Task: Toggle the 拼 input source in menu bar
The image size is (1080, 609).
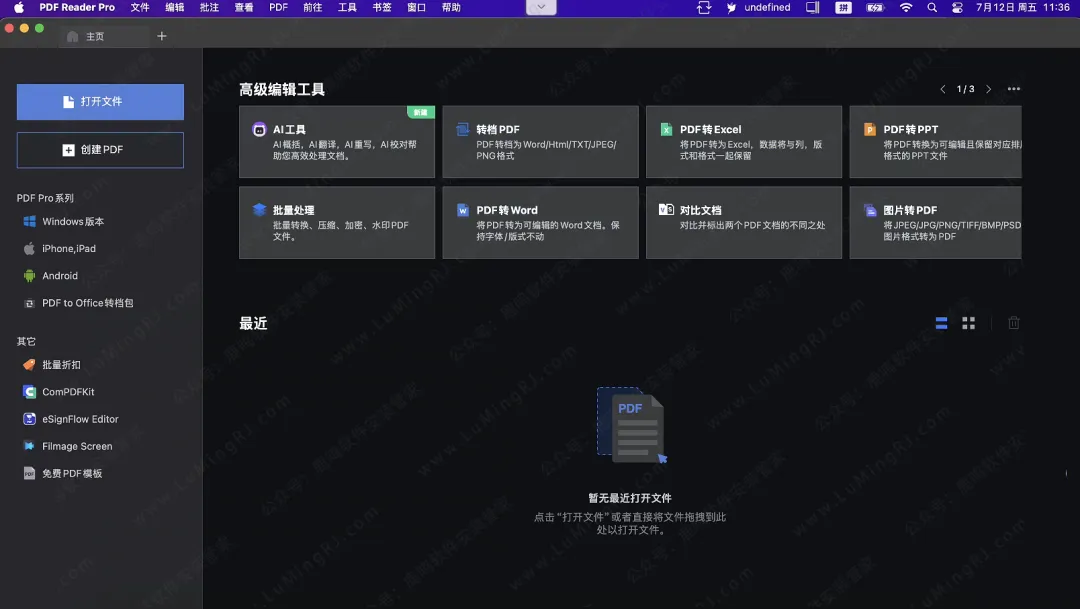Action: tap(843, 7)
